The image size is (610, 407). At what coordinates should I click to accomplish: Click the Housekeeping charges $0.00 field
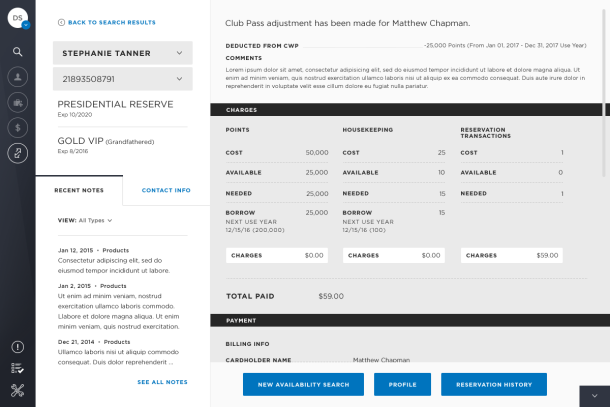tap(394, 255)
